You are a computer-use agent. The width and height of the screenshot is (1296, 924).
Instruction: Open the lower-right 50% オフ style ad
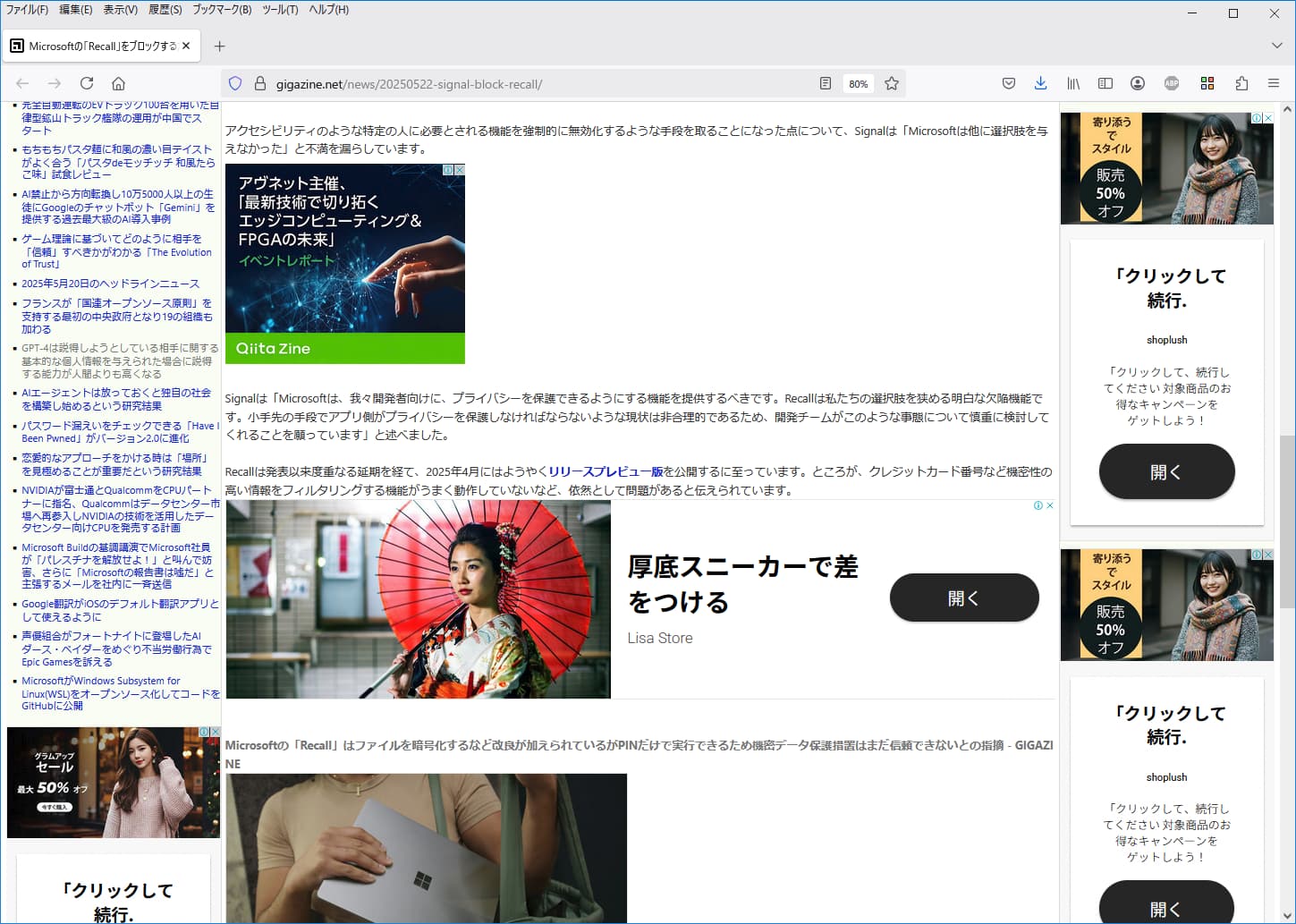pyautogui.click(x=1167, y=605)
